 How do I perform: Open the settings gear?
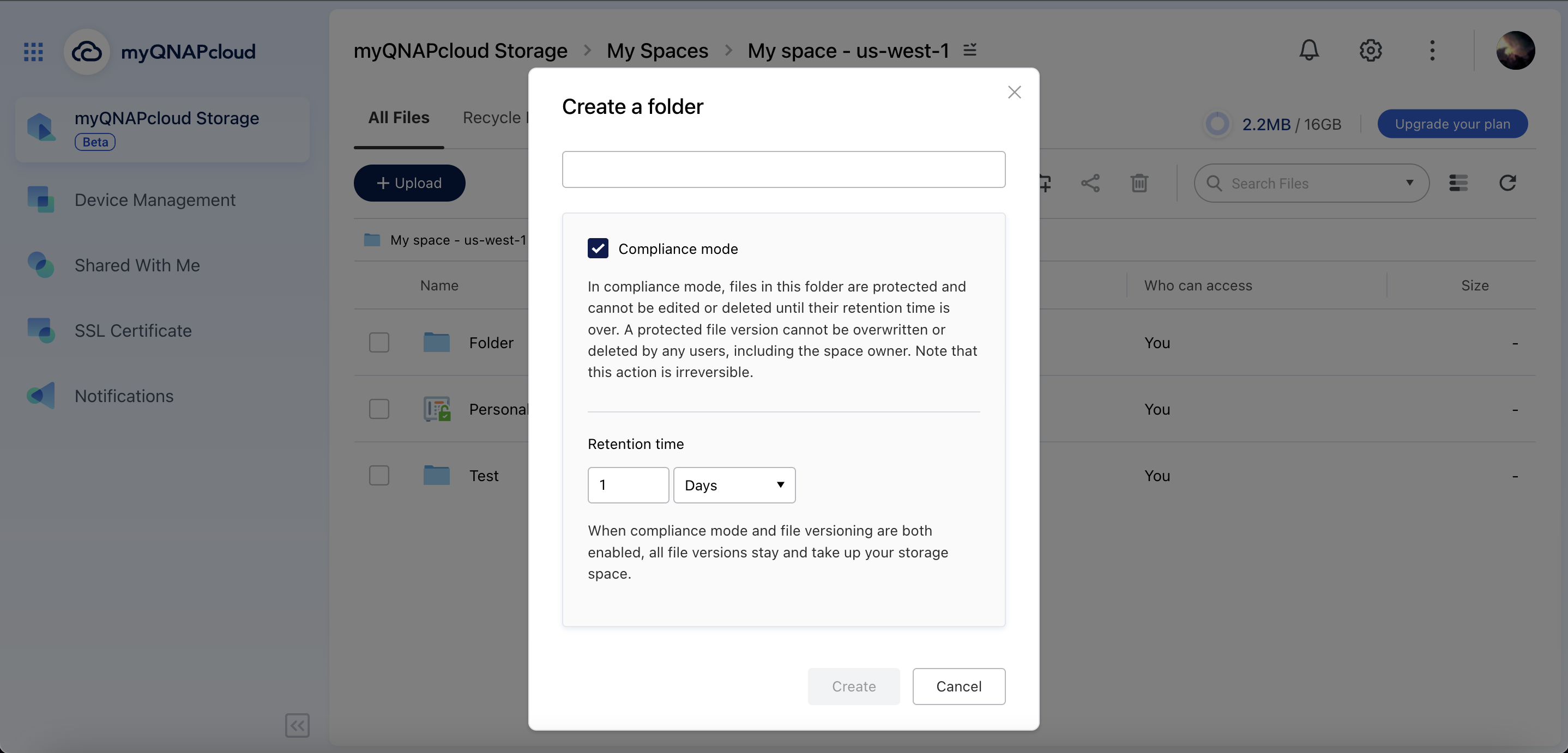[x=1370, y=50]
